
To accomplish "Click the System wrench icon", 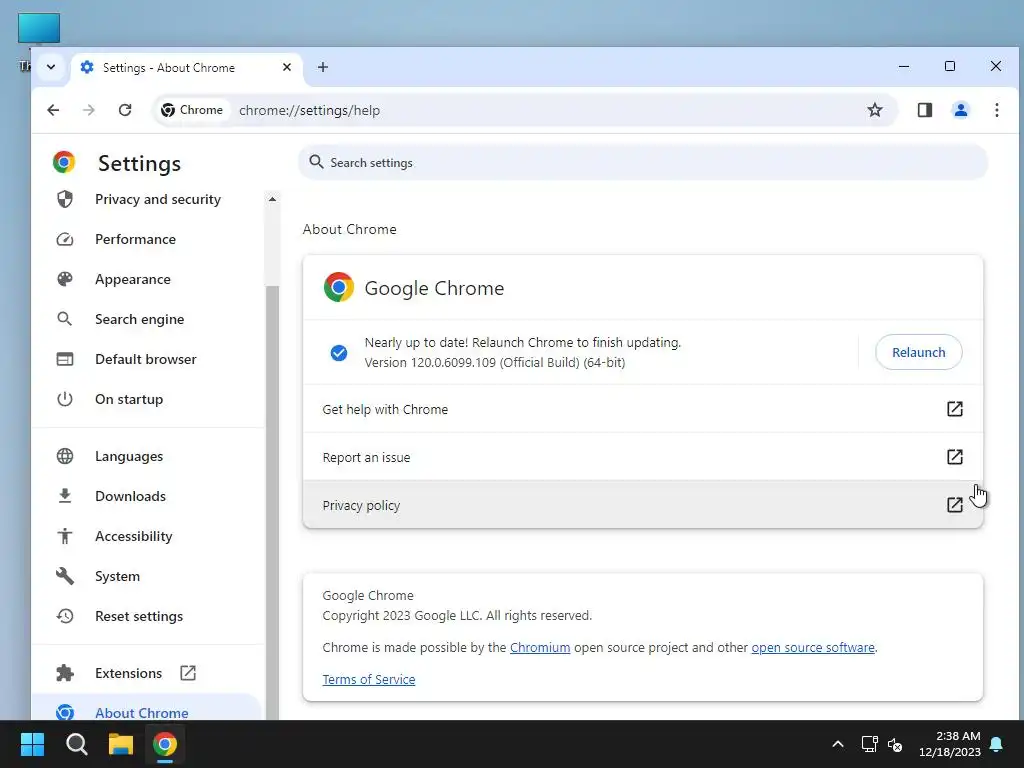I will pyautogui.click(x=65, y=576).
